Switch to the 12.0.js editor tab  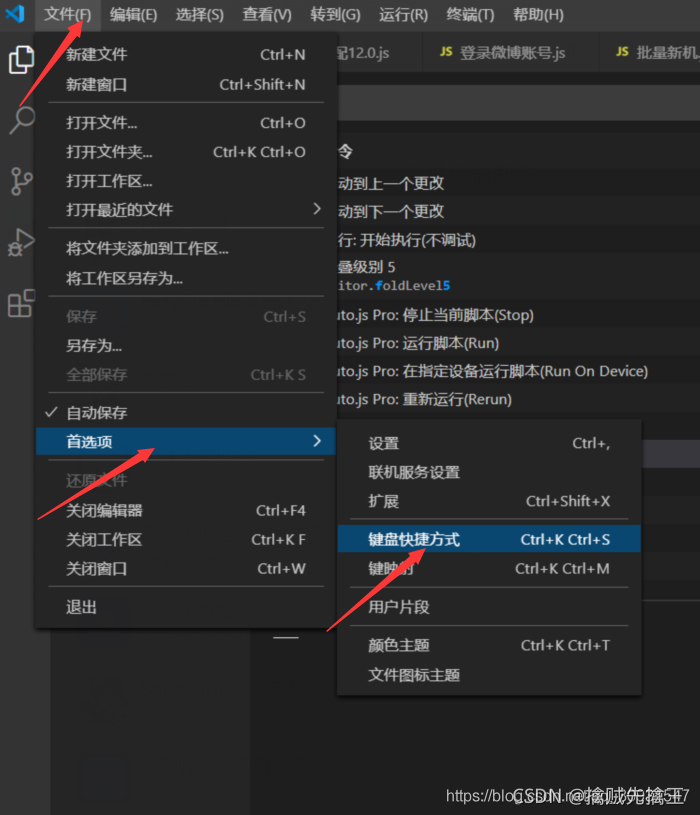pyautogui.click(x=379, y=52)
